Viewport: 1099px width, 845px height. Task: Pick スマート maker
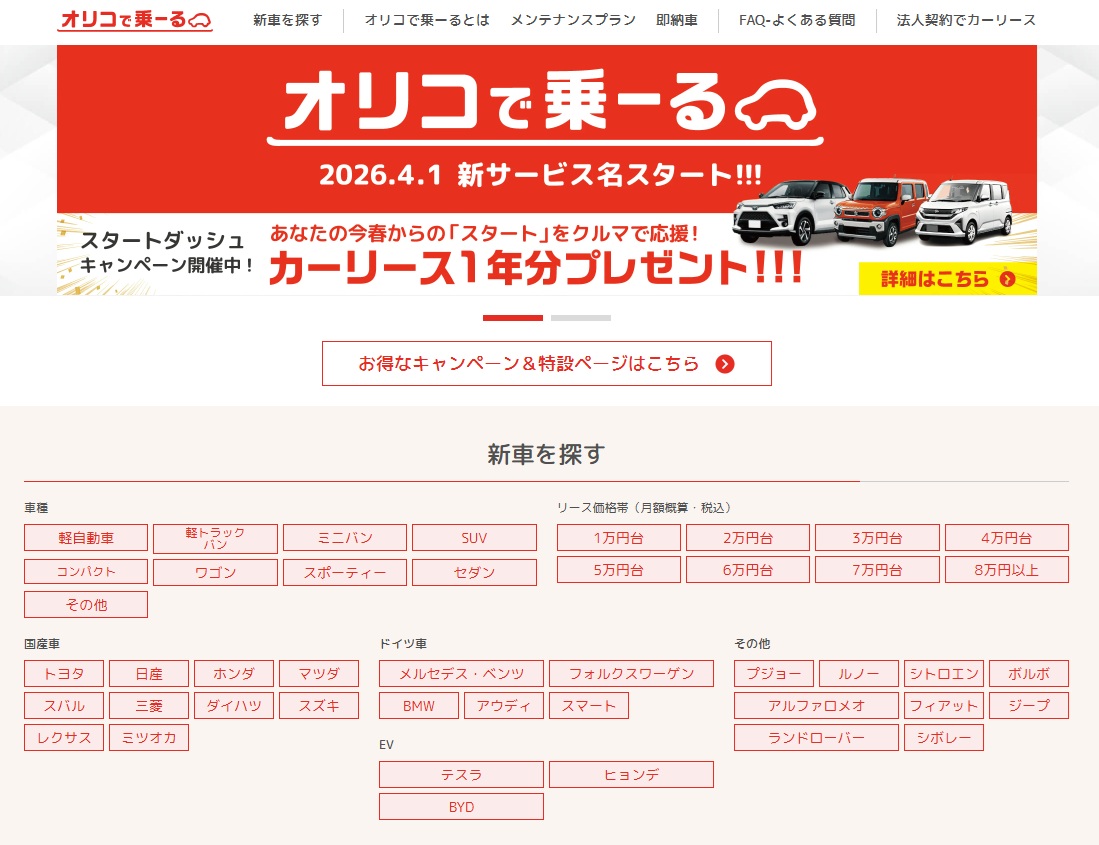tap(589, 706)
